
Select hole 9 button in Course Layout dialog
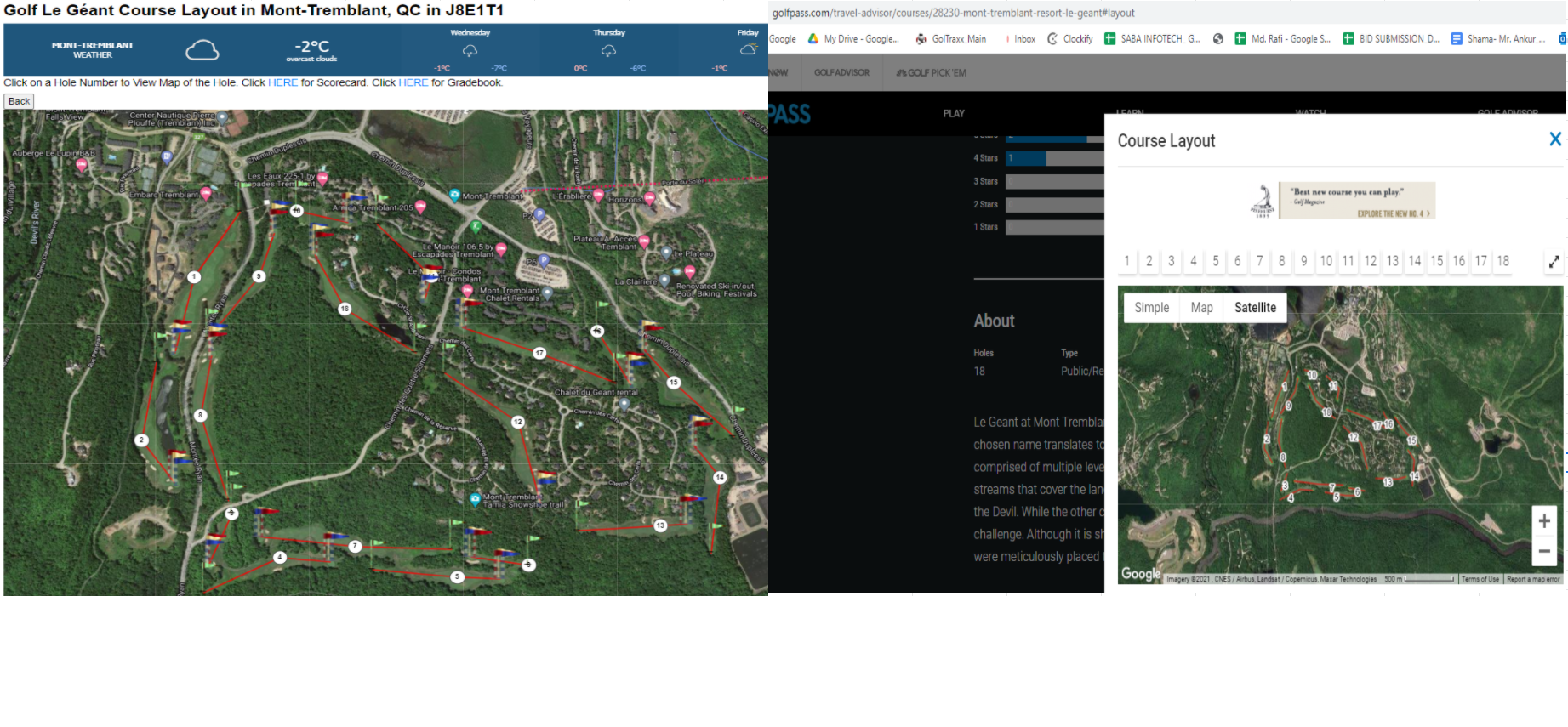point(1304,262)
